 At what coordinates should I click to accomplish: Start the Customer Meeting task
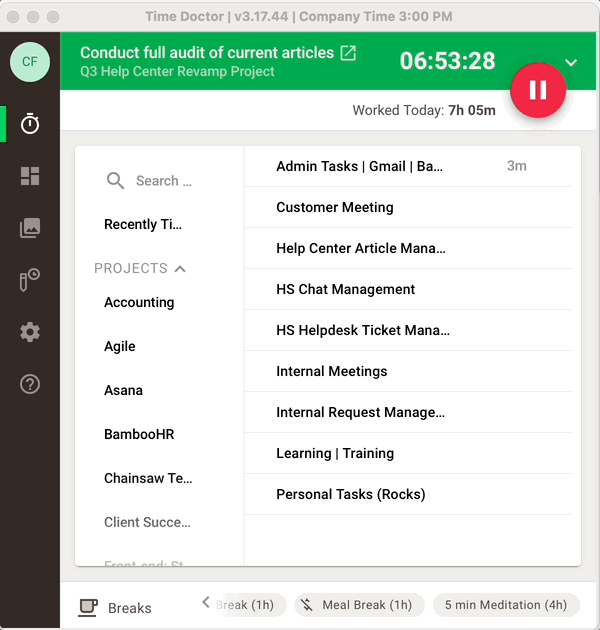(x=409, y=207)
